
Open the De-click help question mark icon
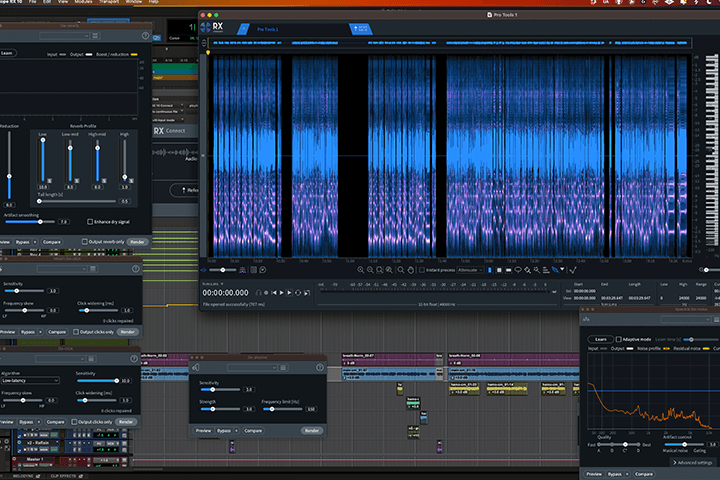point(134,358)
